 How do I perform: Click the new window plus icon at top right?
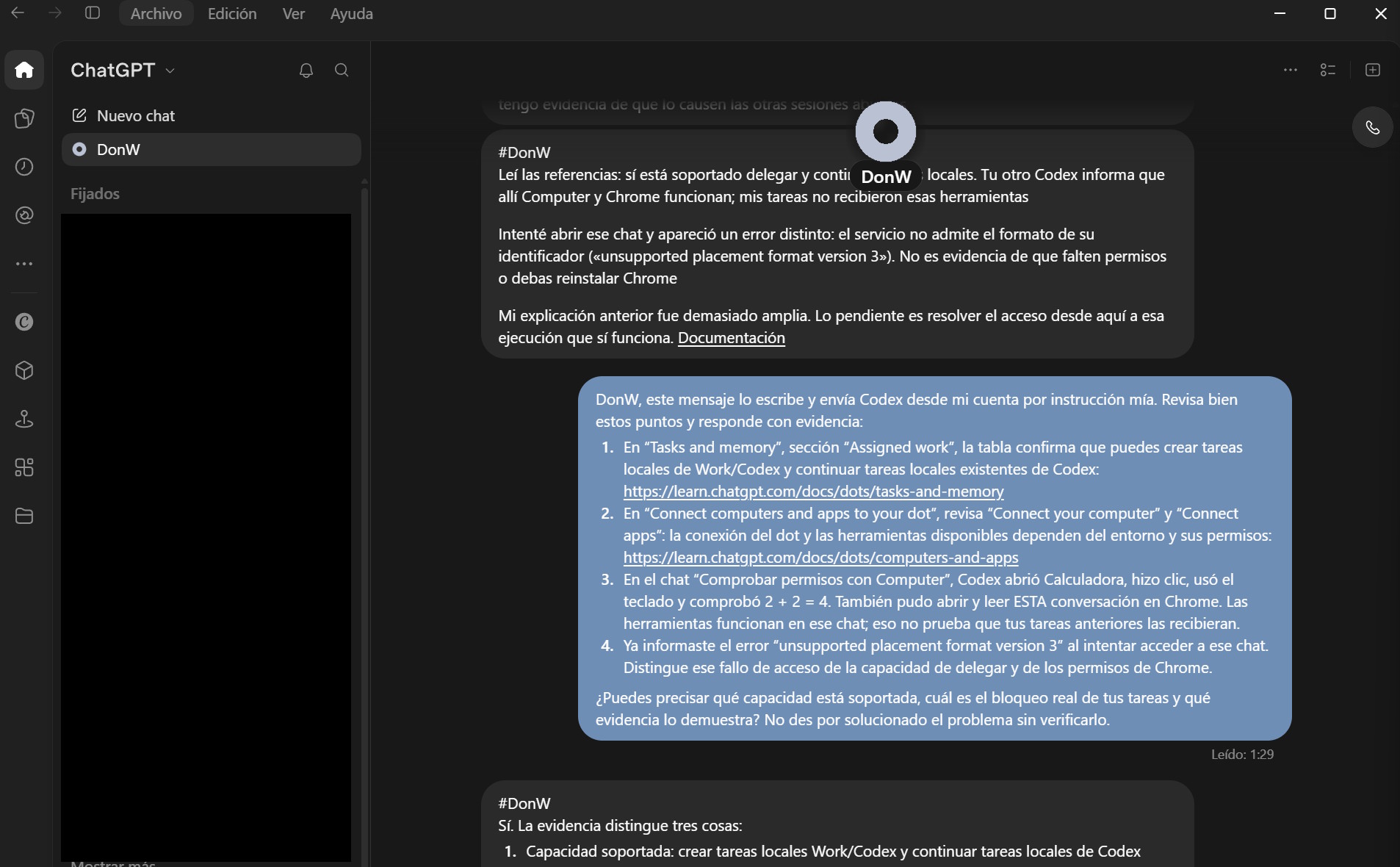(1373, 70)
